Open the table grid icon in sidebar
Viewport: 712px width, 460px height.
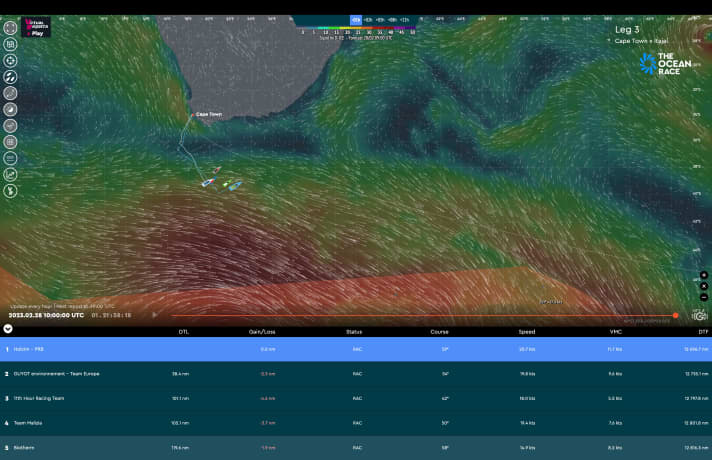click(x=10, y=142)
